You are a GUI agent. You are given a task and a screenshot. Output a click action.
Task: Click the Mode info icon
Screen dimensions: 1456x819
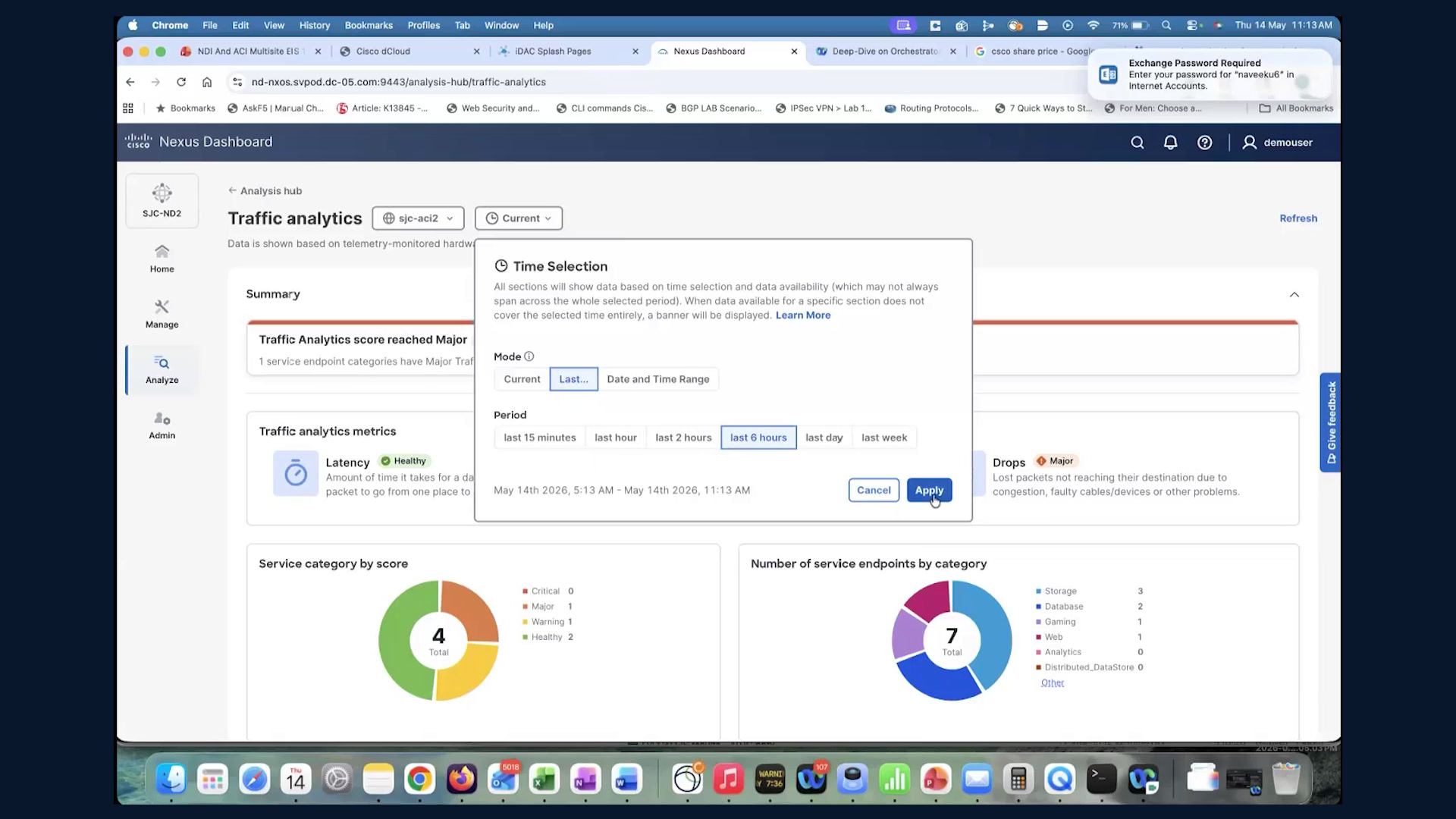click(529, 356)
